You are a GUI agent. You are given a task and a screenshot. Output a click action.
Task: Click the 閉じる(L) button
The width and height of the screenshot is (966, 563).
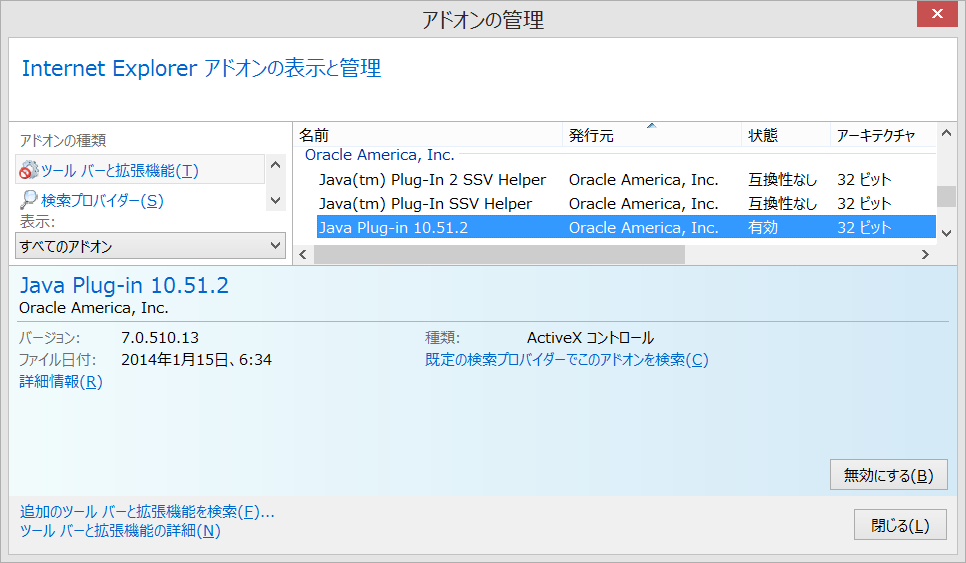pyautogui.click(x=900, y=525)
